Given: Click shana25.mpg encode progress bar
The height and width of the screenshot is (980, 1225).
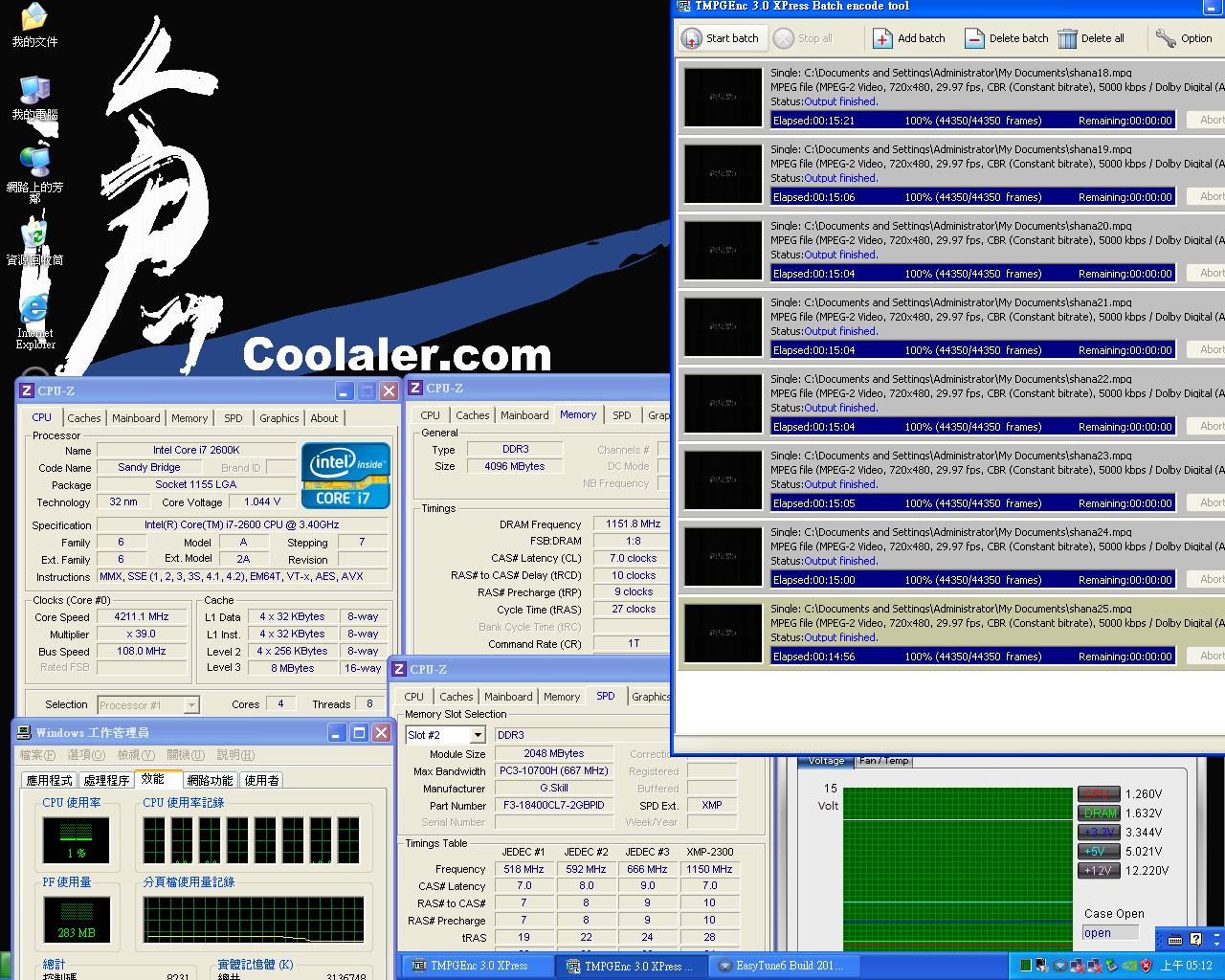Looking at the screenshot, I should [x=972, y=656].
